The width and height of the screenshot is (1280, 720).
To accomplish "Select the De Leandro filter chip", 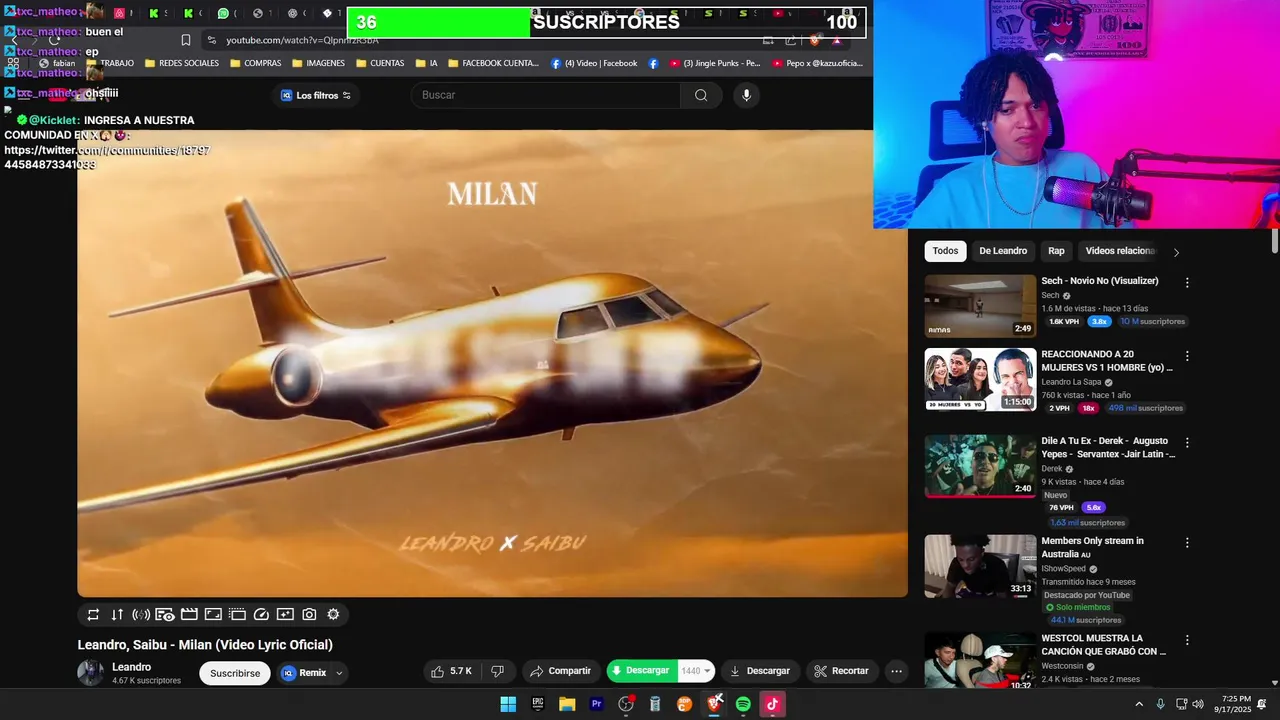I will point(1003,251).
